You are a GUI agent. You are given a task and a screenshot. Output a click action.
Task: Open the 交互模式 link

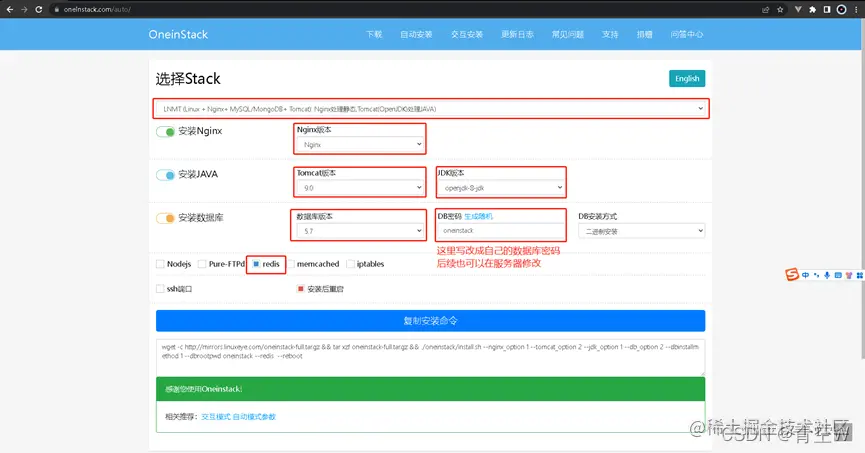(216, 417)
